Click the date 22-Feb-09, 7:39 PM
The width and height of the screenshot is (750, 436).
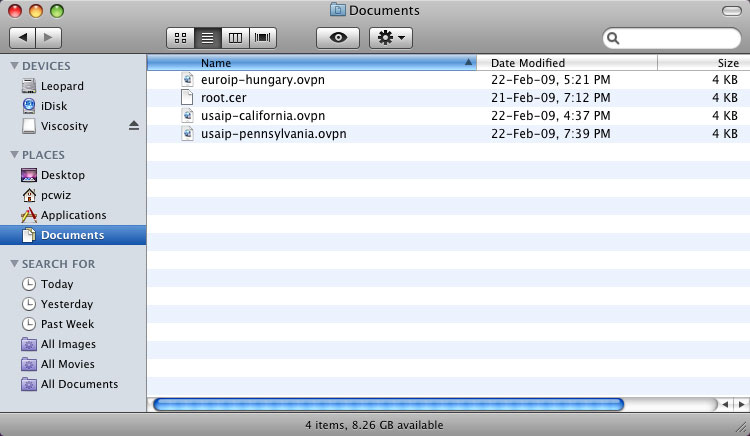551,133
